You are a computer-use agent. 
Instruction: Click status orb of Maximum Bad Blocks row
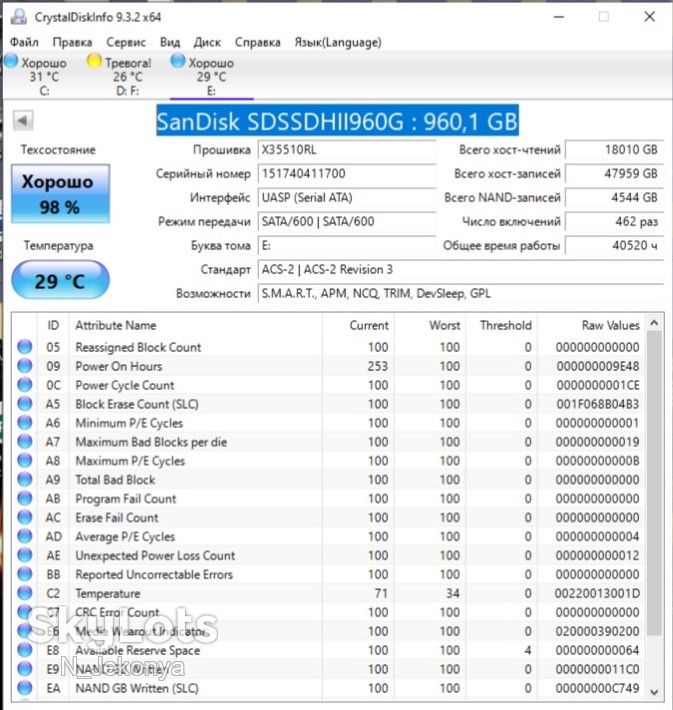pos(24,441)
